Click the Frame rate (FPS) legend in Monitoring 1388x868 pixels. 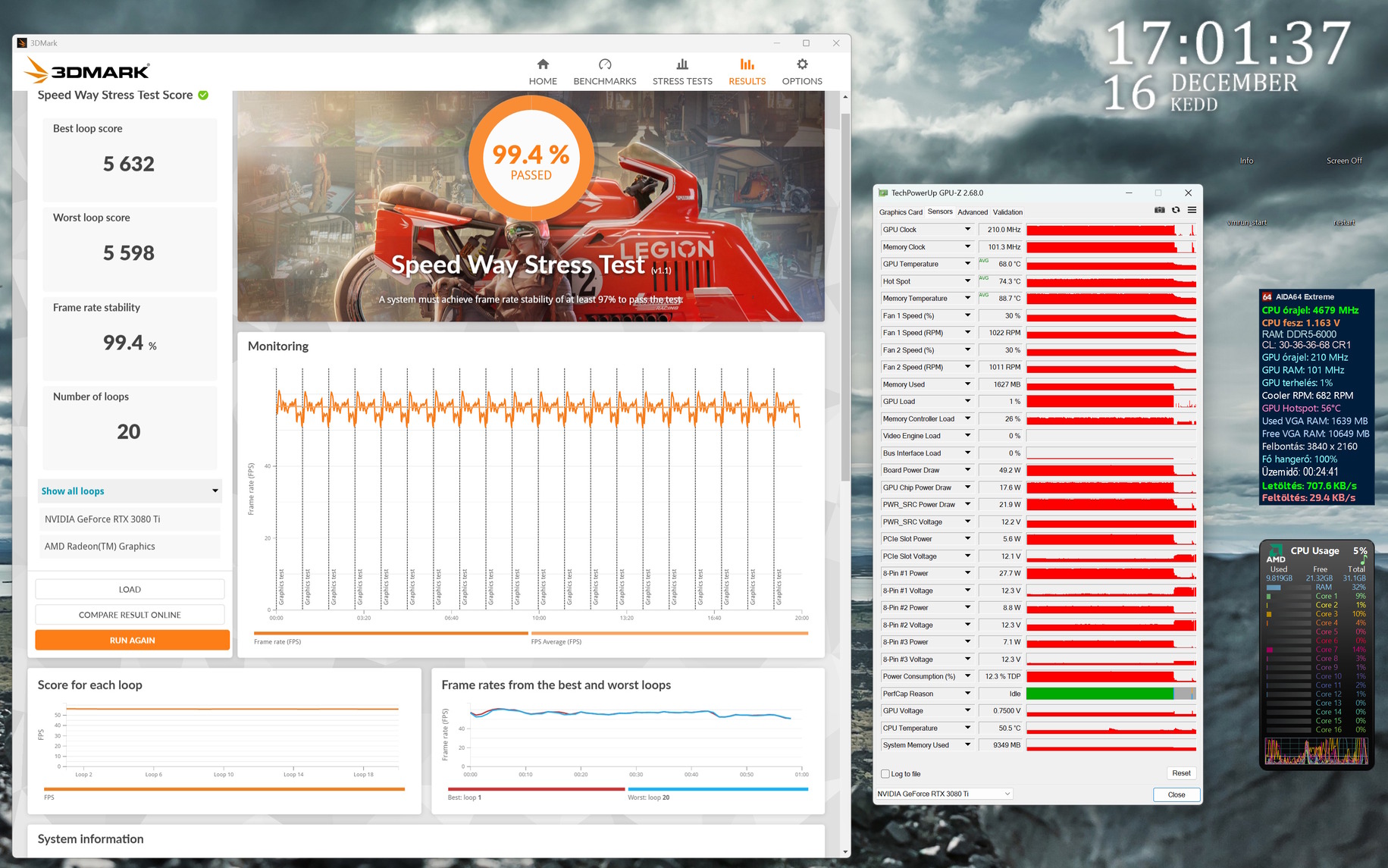tap(277, 642)
